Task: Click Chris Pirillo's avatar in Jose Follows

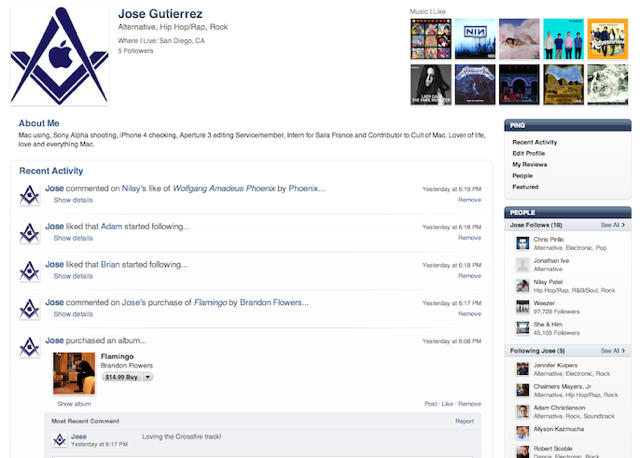Action: 522,243
